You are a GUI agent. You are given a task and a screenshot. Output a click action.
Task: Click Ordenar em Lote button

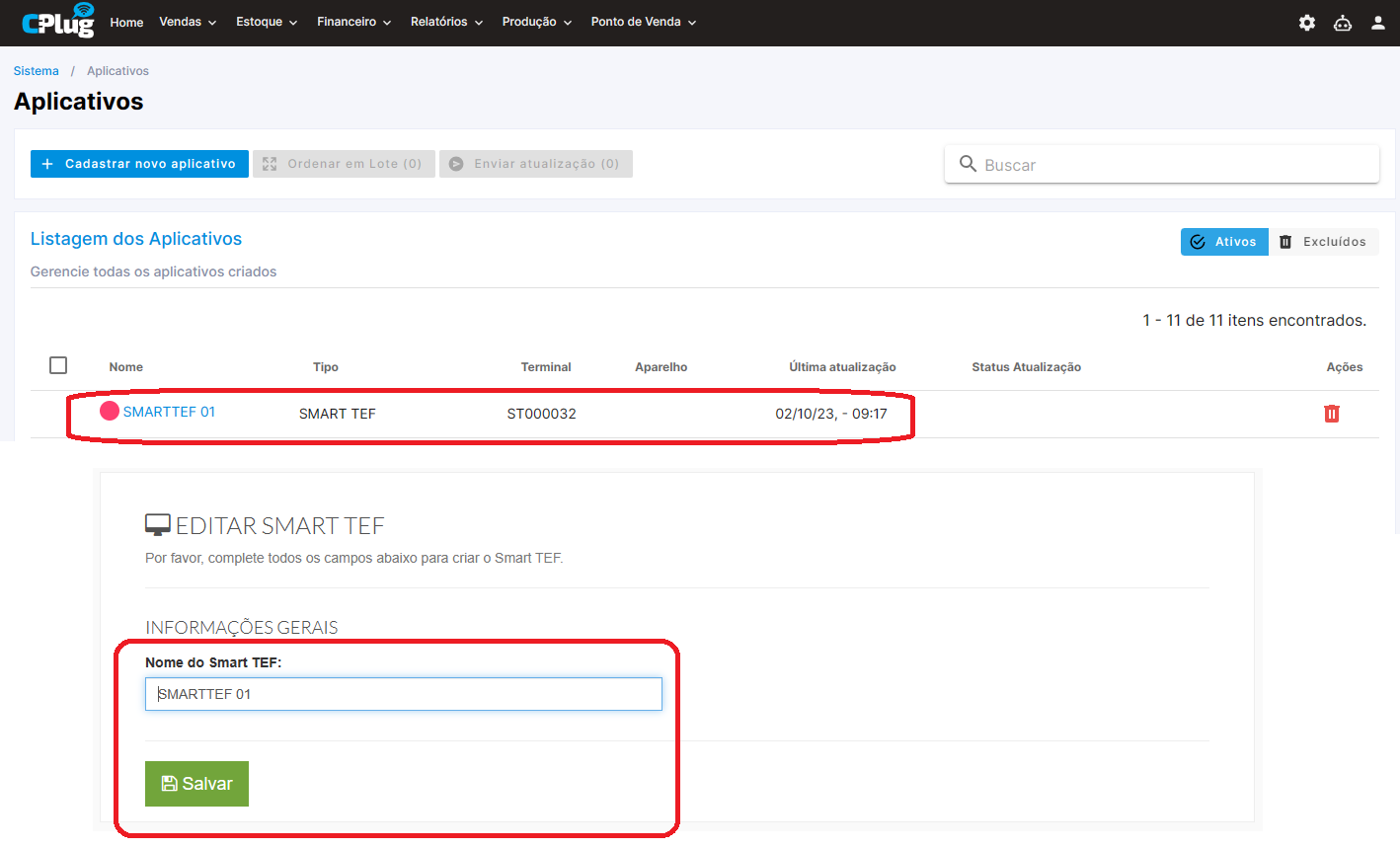[344, 164]
